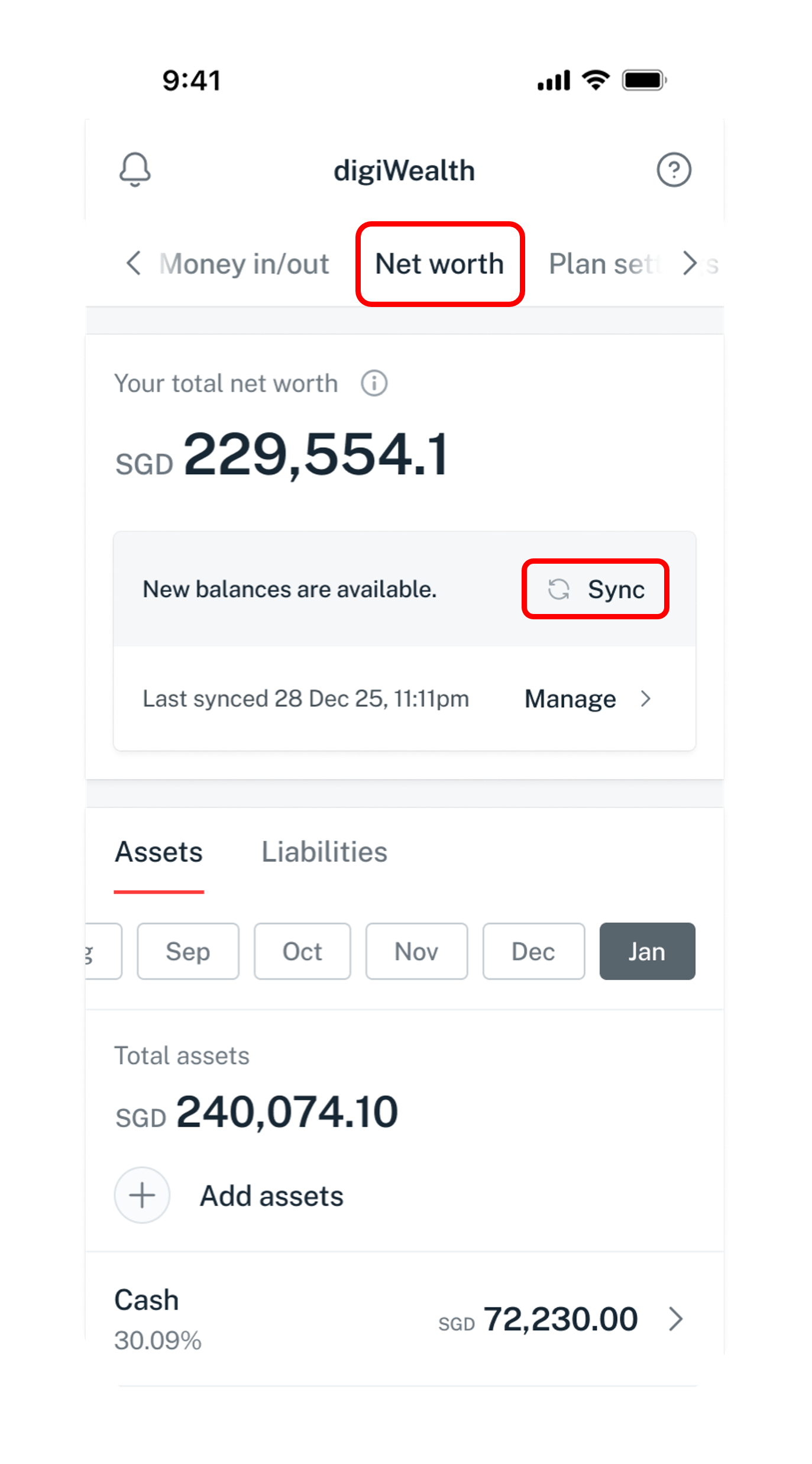Select the Jan month chip
812x1464 pixels.
[x=647, y=951]
